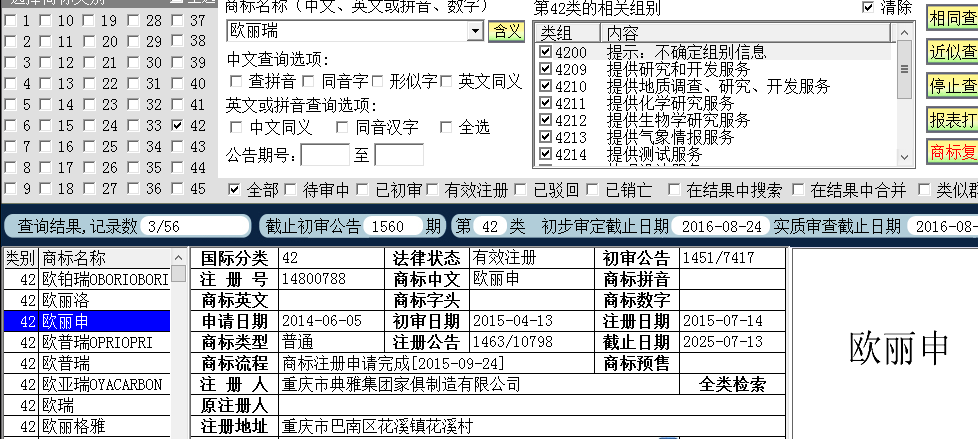
Task: Click the 报表打 button
Action: 952,119
